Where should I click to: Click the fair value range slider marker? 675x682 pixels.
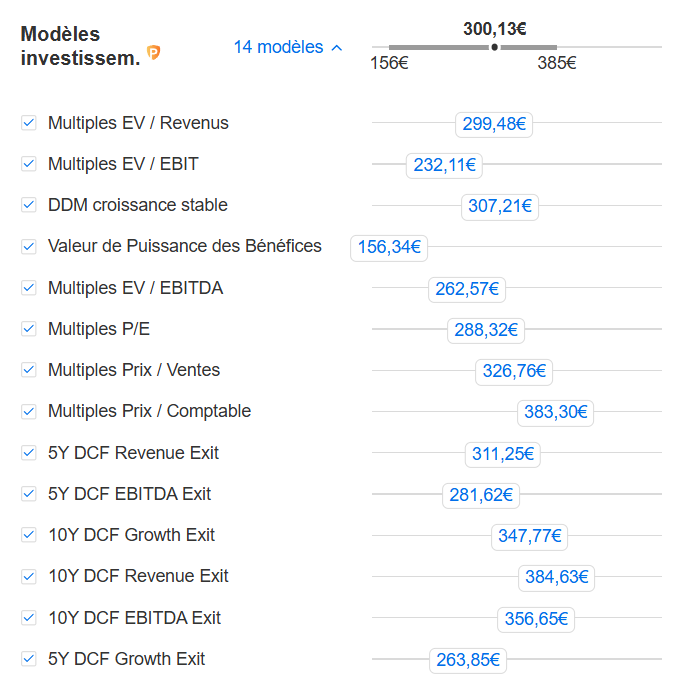point(494,47)
